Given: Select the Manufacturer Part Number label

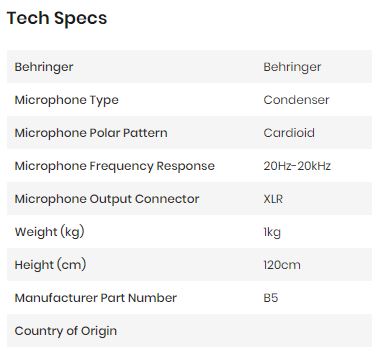Looking at the screenshot, I should 95,298.
